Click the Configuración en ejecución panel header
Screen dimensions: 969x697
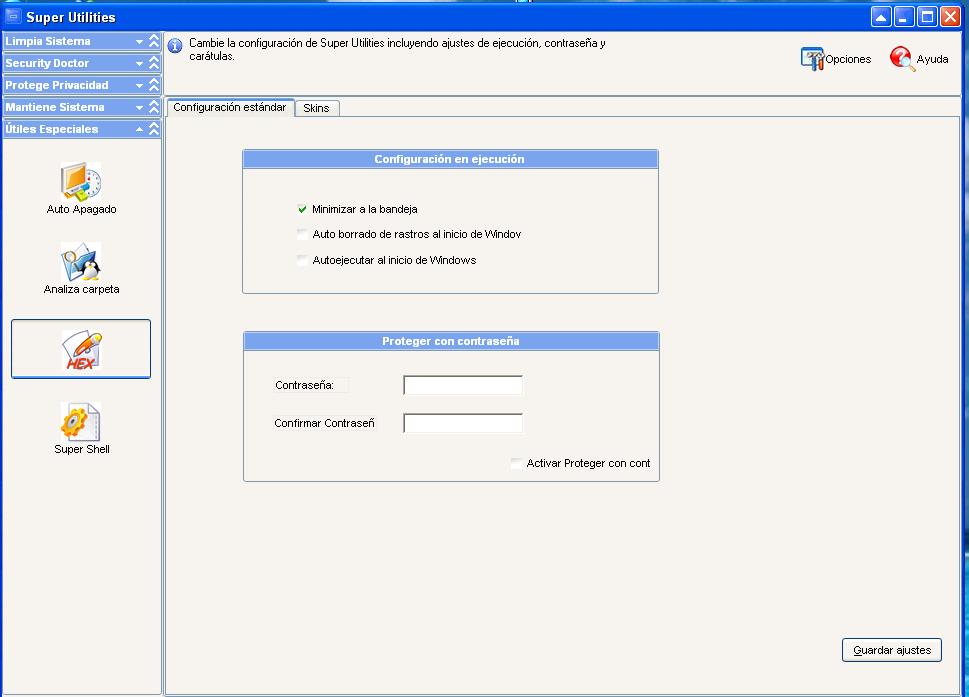pyautogui.click(x=450, y=159)
